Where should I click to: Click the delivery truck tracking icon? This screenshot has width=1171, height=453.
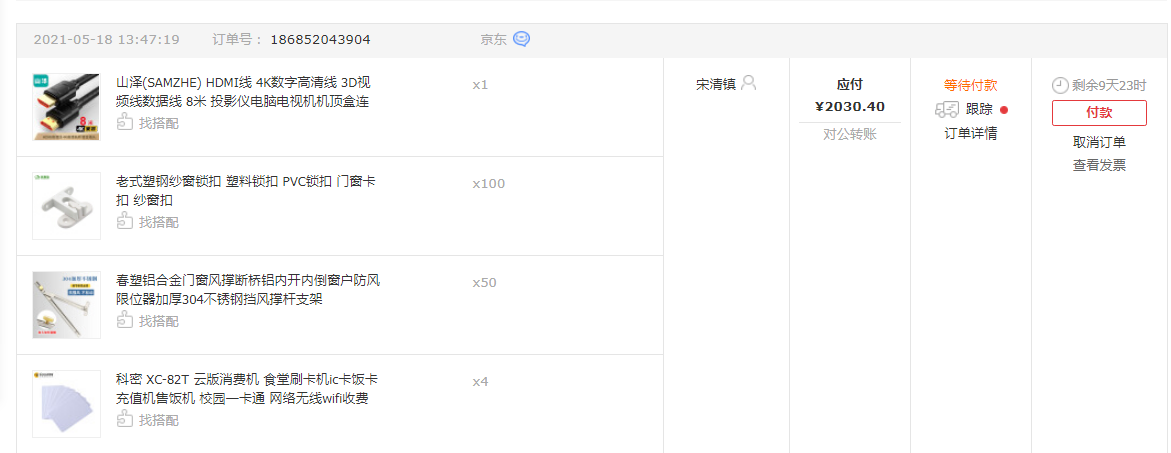(947, 110)
